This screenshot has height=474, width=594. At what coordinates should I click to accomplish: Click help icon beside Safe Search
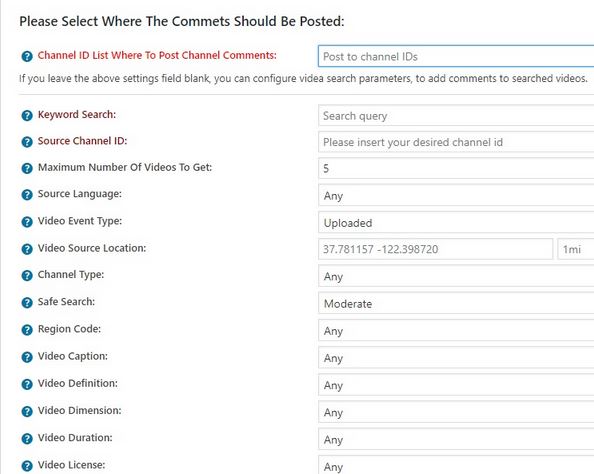pos(27,303)
